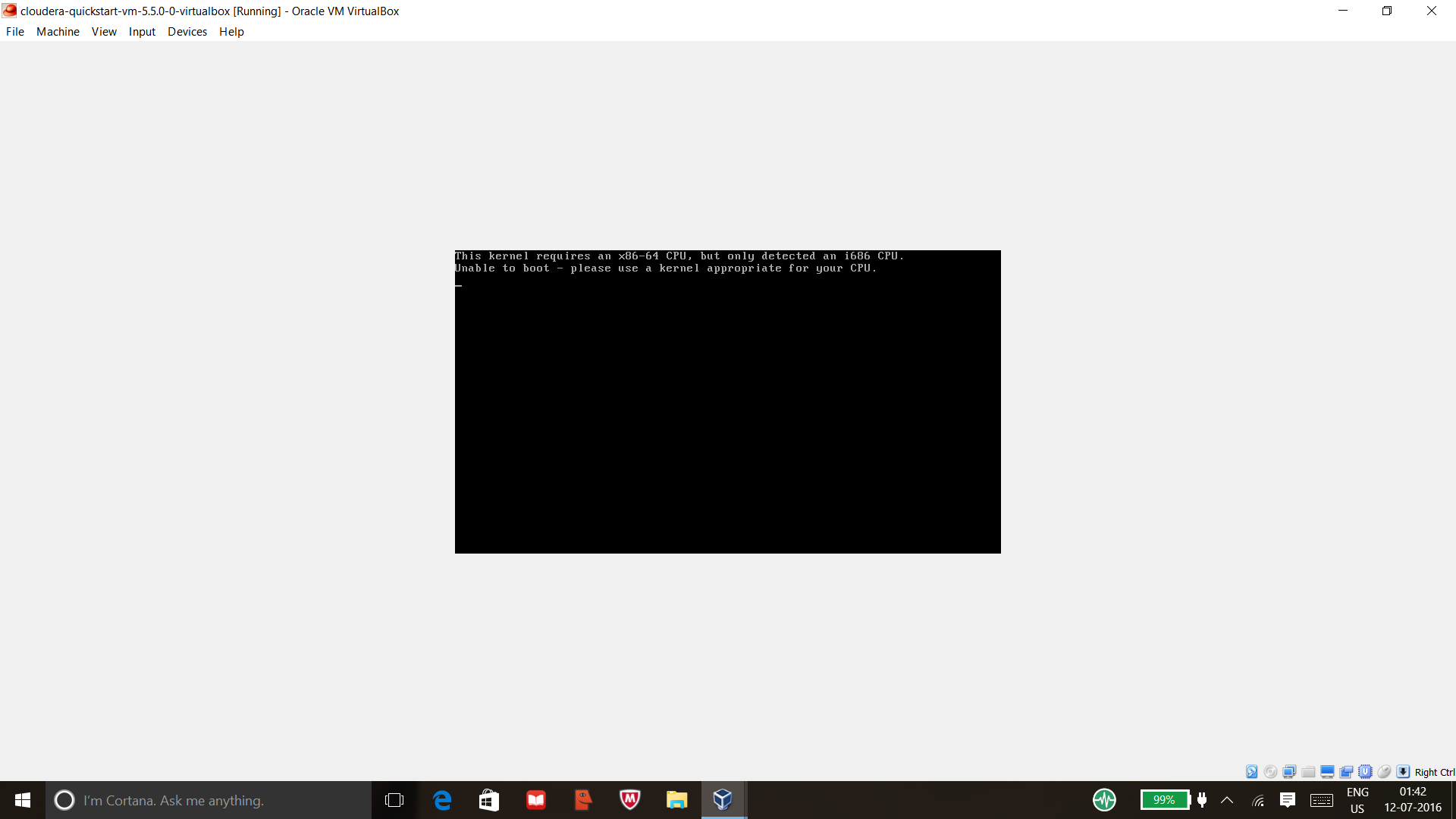
Task: Open the ENG US language switcher
Action: [x=1357, y=800]
